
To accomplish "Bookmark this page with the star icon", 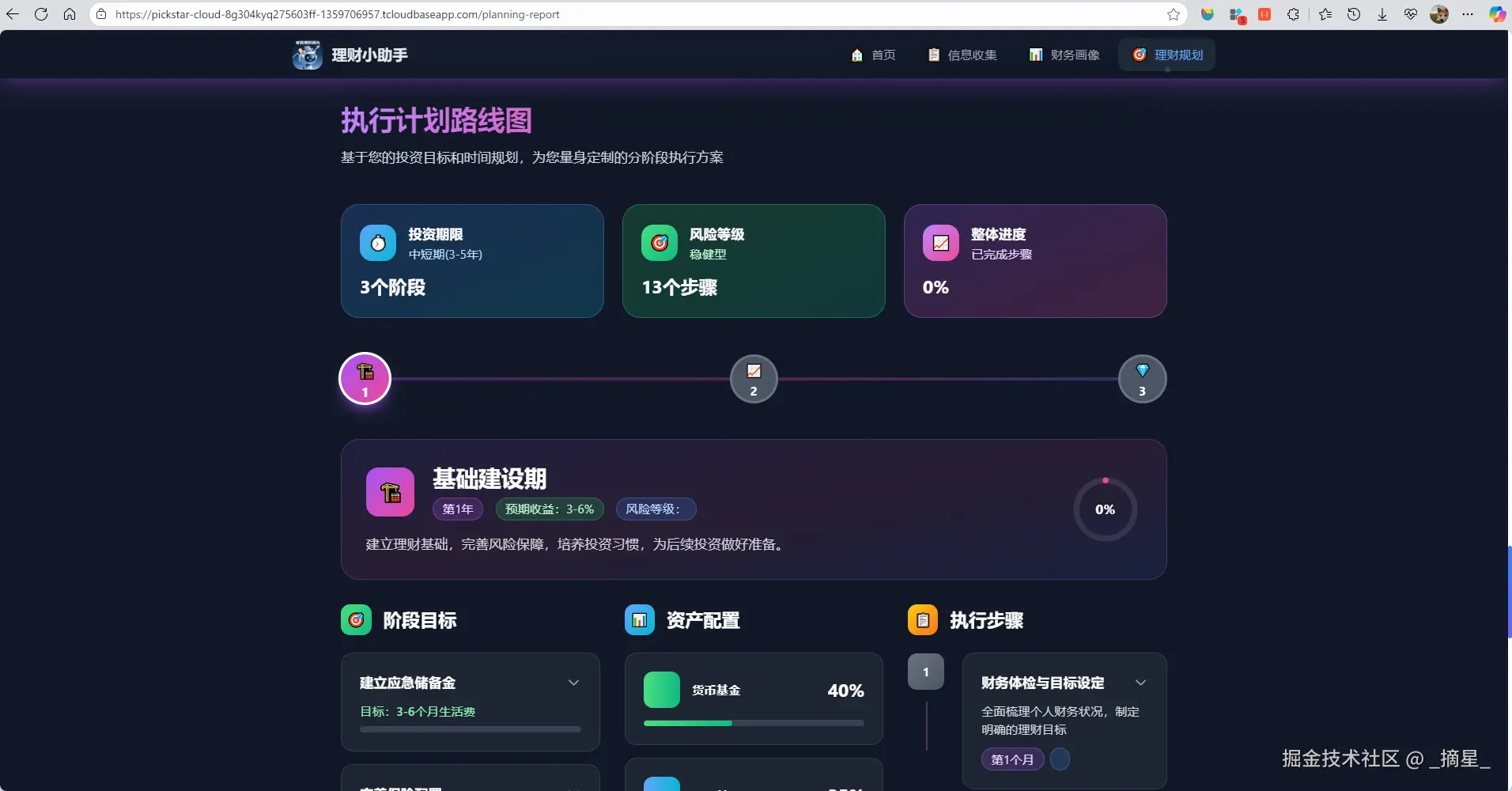I will pyautogui.click(x=1174, y=14).
